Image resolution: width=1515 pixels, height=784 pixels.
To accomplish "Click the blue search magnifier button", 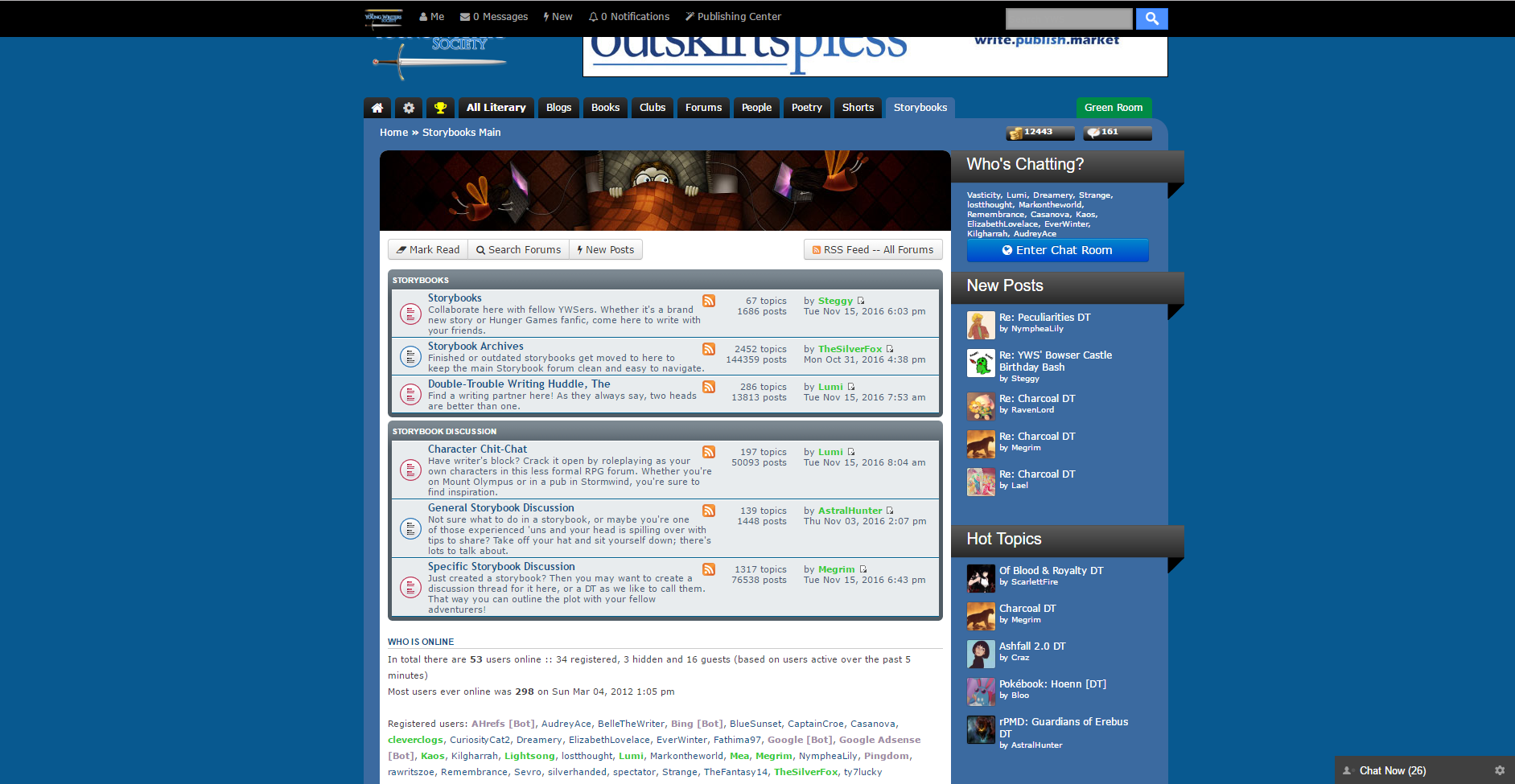I will pyautogui.click(x=1151, y=18).
